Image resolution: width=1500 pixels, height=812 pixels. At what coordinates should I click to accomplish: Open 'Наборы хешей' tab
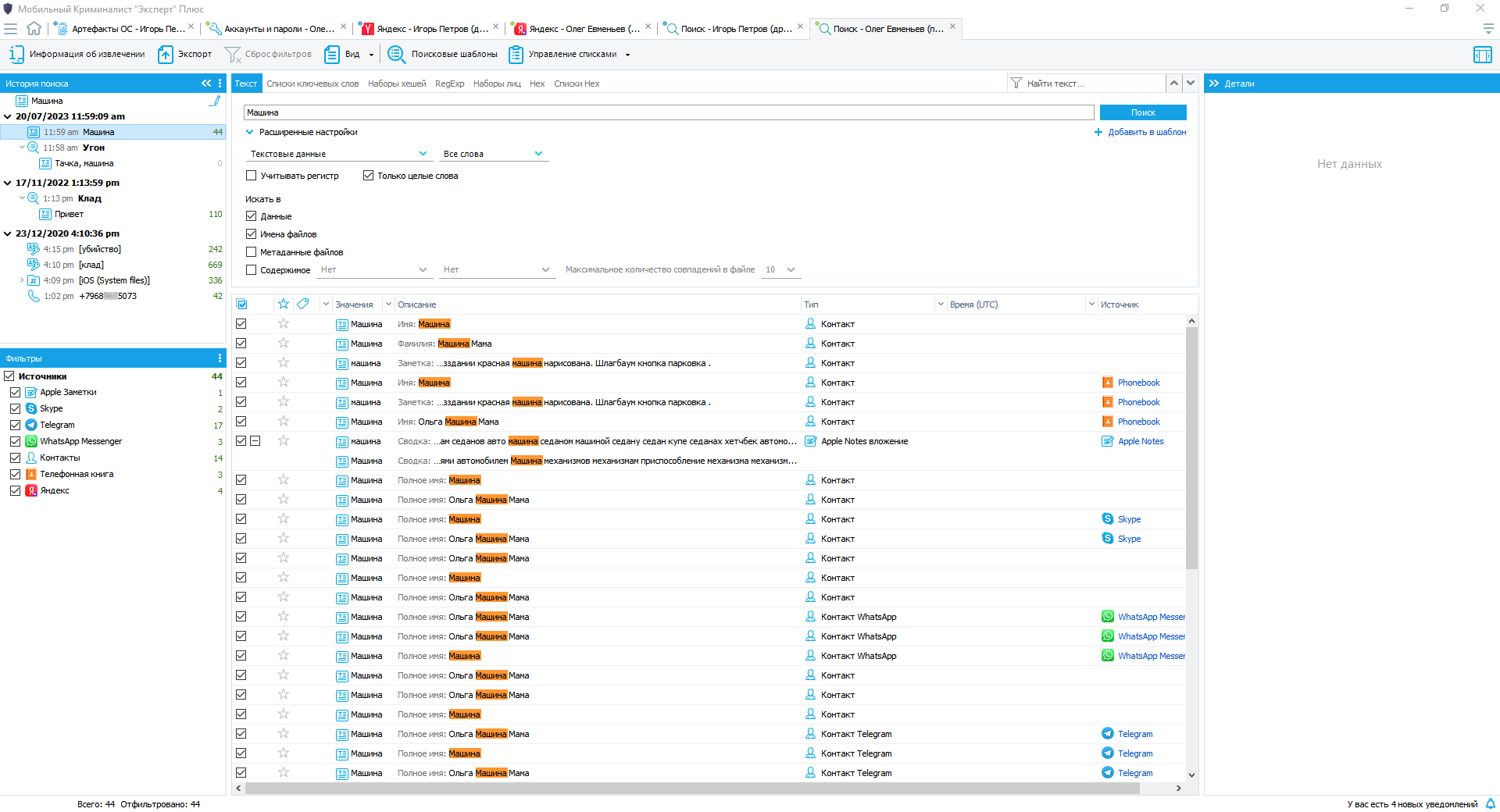[397, 84]
